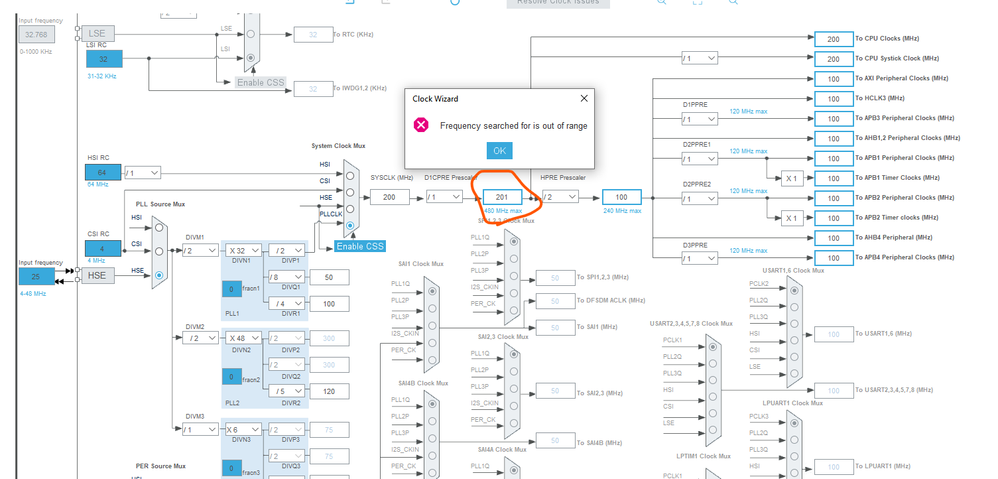Open the DIVN2 X 48 multiplier dropdown
This screenshot has height=479, width=998.
point(243,338)
